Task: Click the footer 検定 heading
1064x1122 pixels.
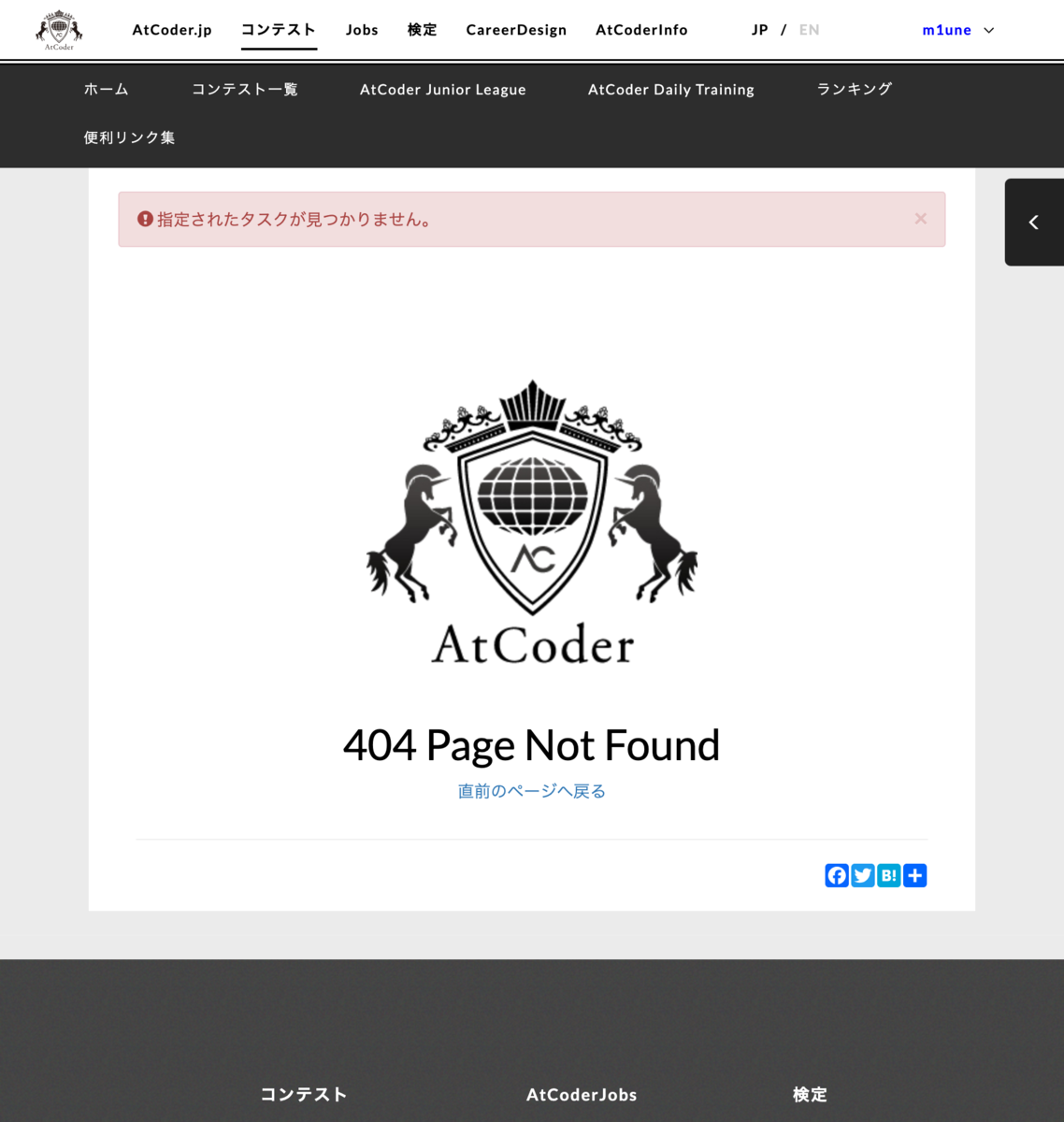Action: pos(810,1094)
